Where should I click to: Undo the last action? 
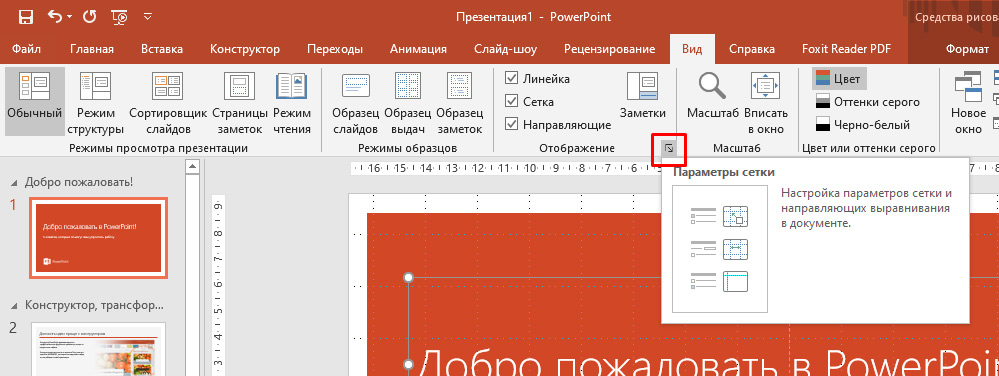[55, 17]
